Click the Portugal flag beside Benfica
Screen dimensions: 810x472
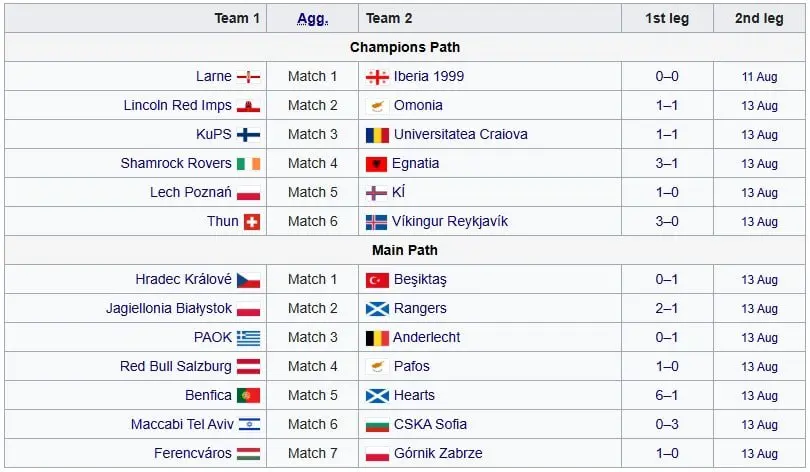click(x=248, y=396)
